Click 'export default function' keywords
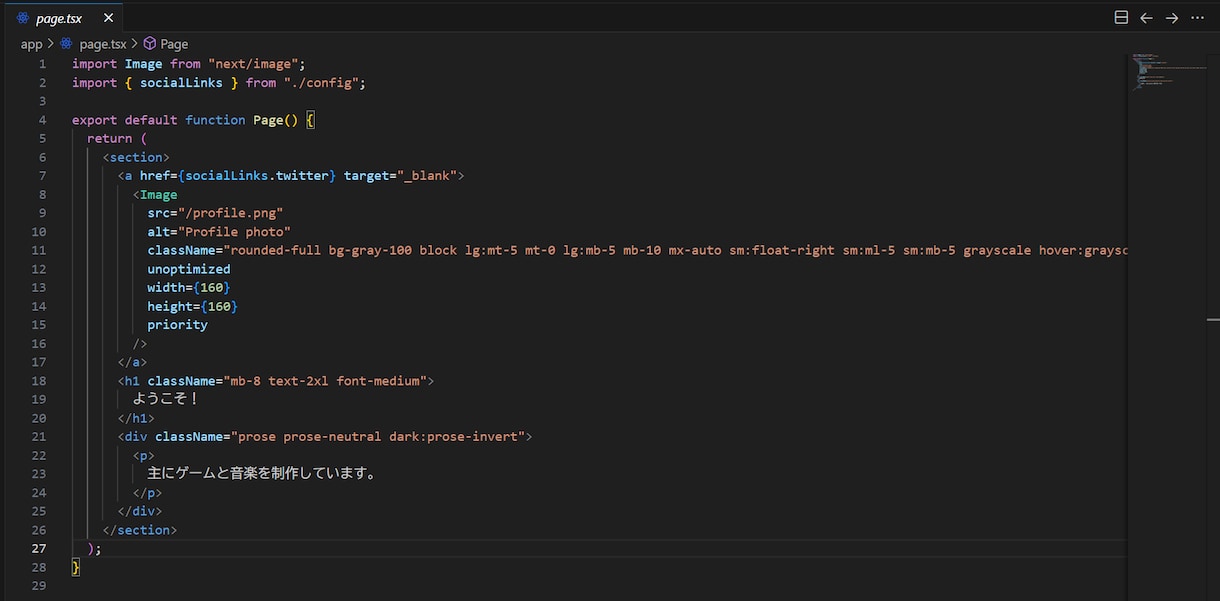Screen dimensions: 1220x601 (159, 120)
